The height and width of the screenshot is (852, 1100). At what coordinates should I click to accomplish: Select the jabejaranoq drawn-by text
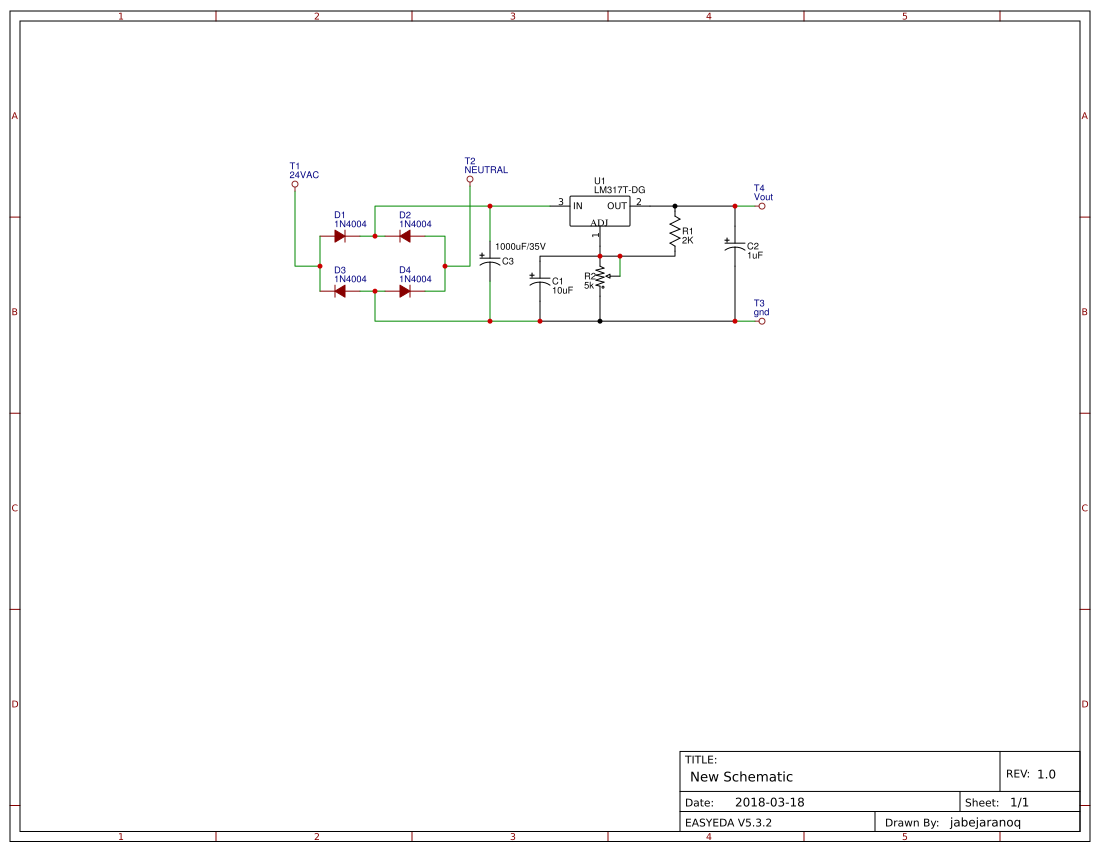coord(985,822)
